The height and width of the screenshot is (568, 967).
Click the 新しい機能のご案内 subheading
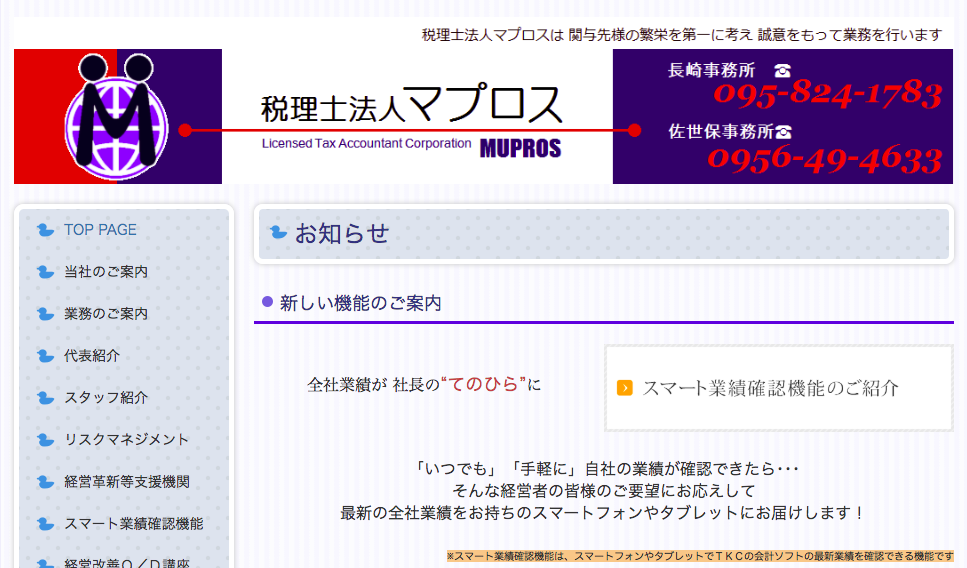[x=361, y=303]
